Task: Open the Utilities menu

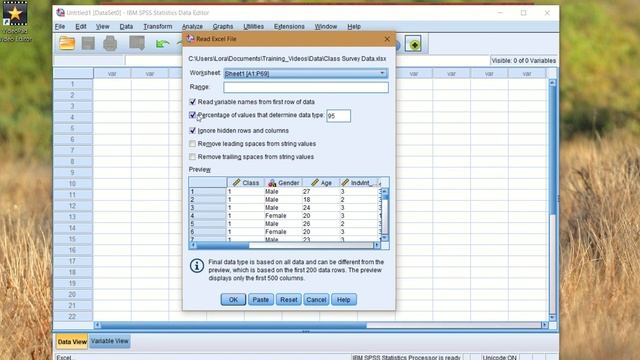Action: tap(253, 27)
